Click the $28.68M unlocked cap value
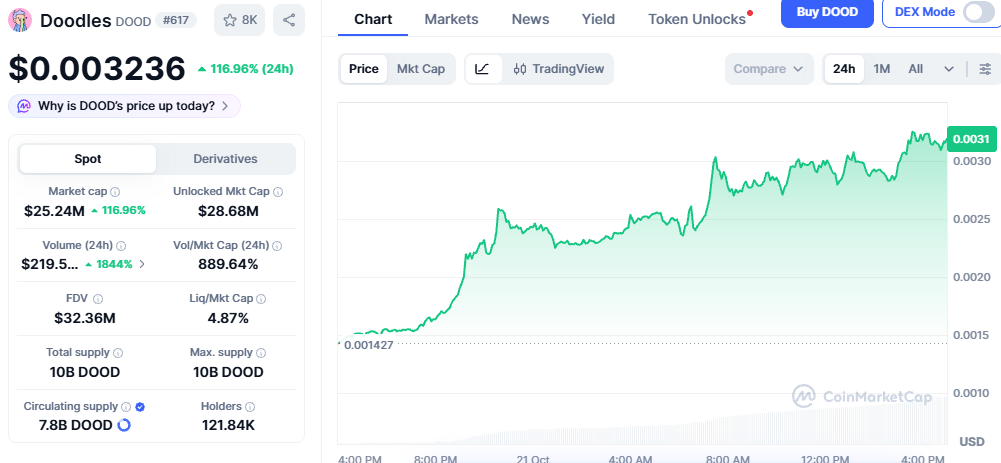The width and height of the screenshot is (1001, 463). 229,210
